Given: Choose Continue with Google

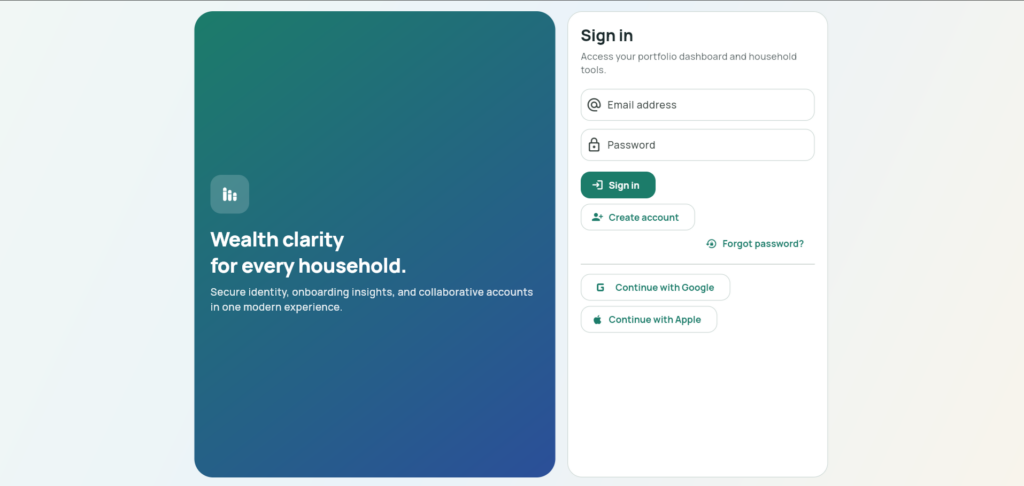Looking at the screenshot, I should [x=655, y=287].
